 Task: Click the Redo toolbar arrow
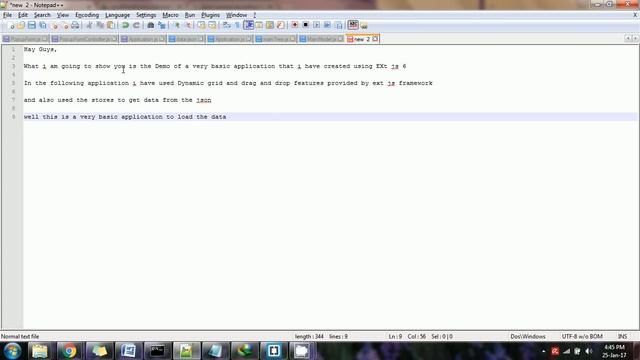pos(136,25)
